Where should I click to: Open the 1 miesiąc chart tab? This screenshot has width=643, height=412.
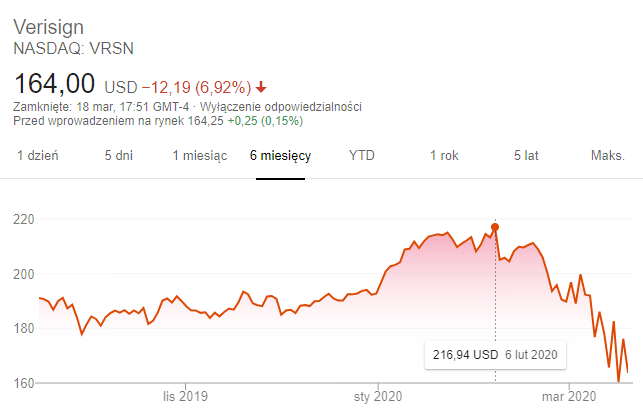[200, 156]
